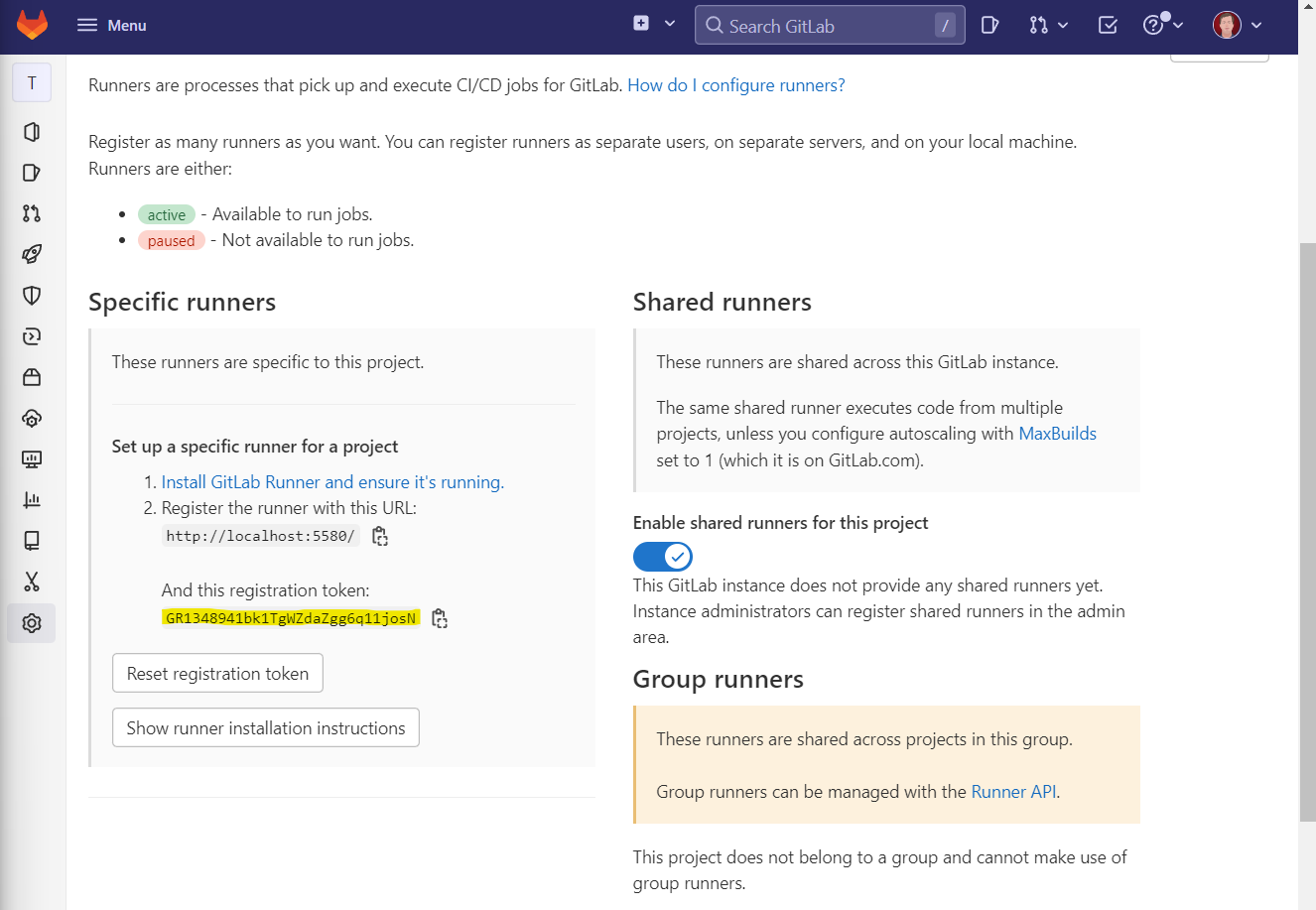Expand the create new plus dropdown

click(x=654, y=24)
